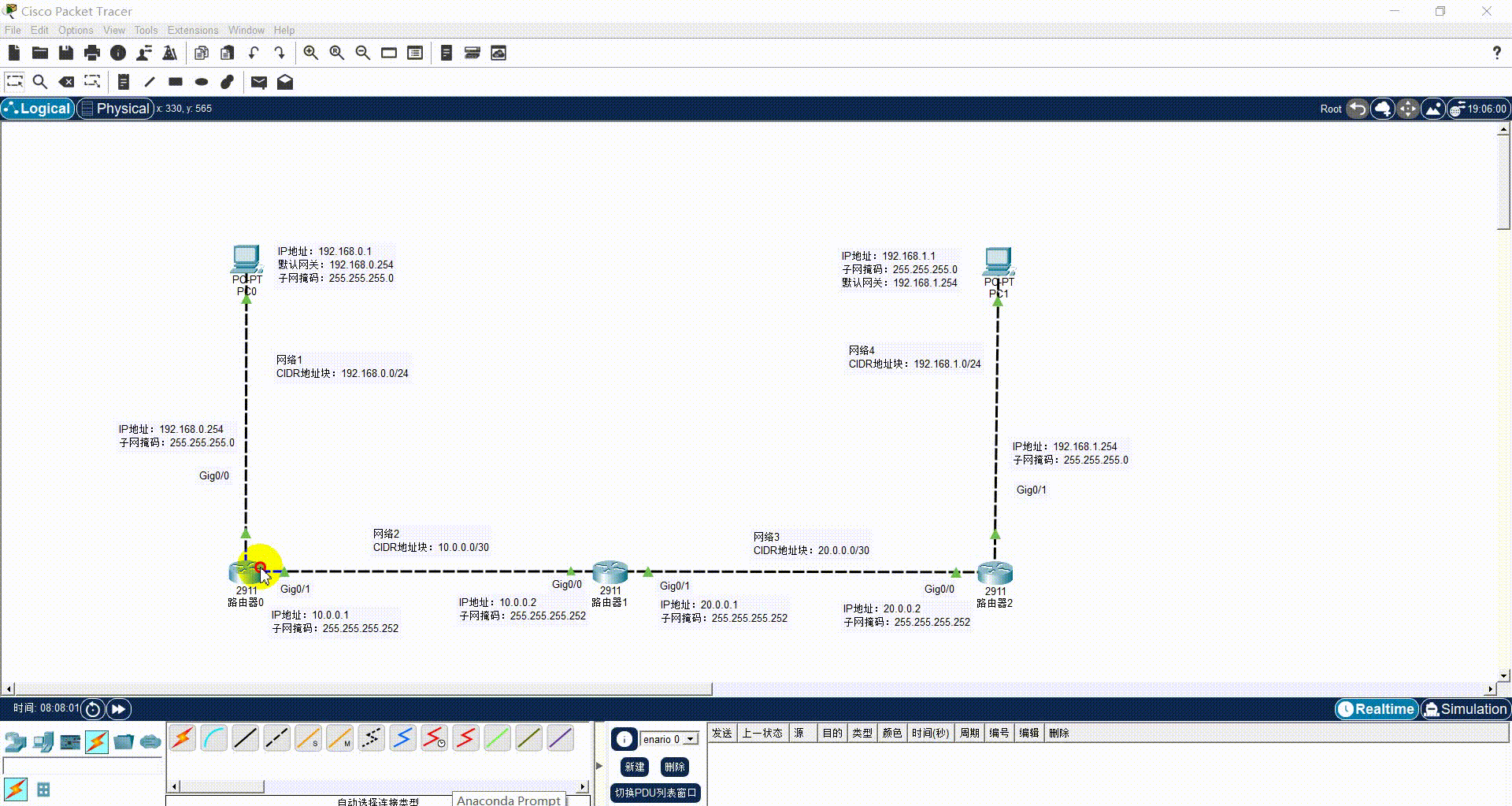
Task: Zoom in on the workspace
Action: (x=311, y=53)
